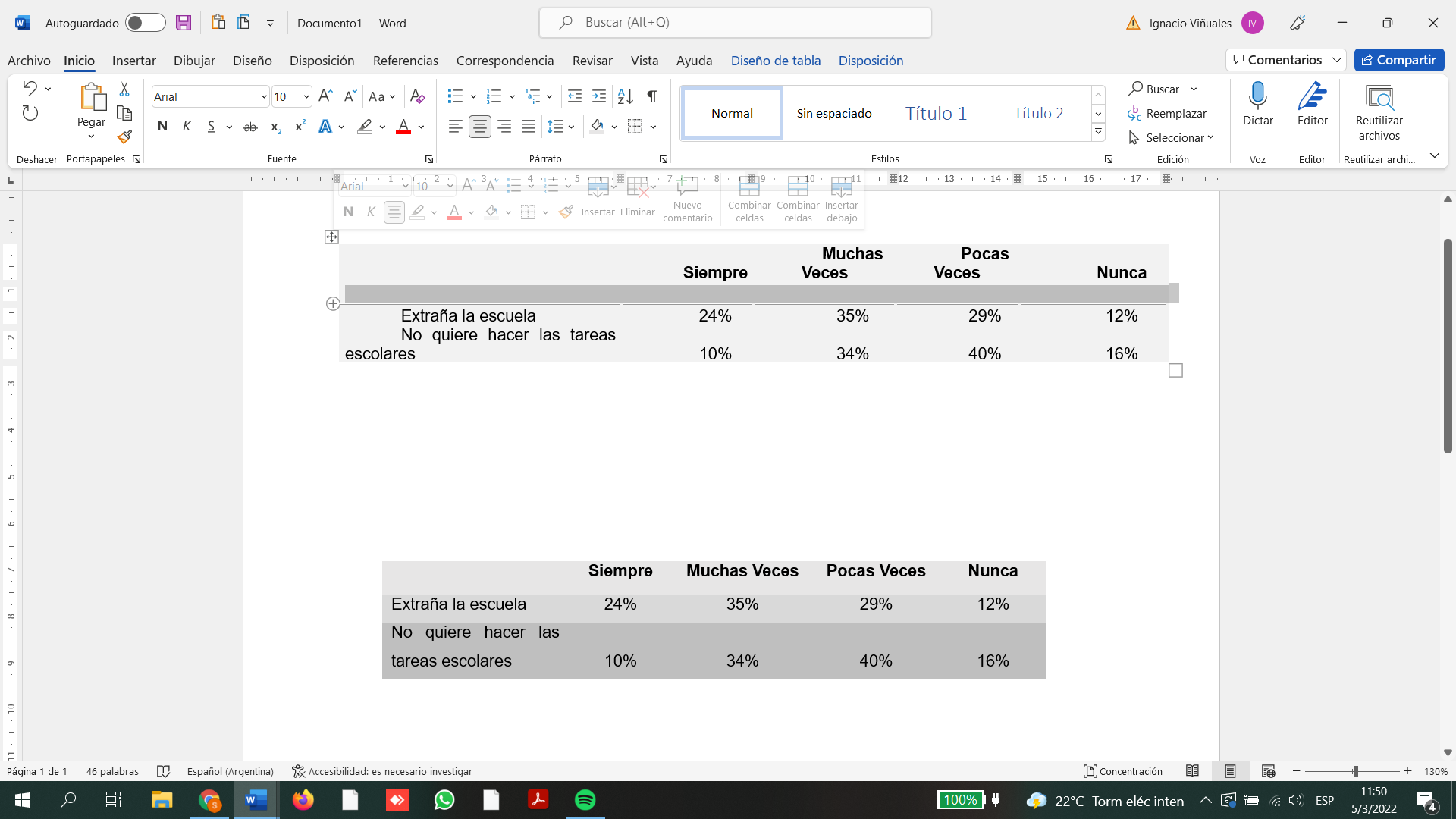
Task: Open the Diseño de tabla tab
Action: point(776,61)
